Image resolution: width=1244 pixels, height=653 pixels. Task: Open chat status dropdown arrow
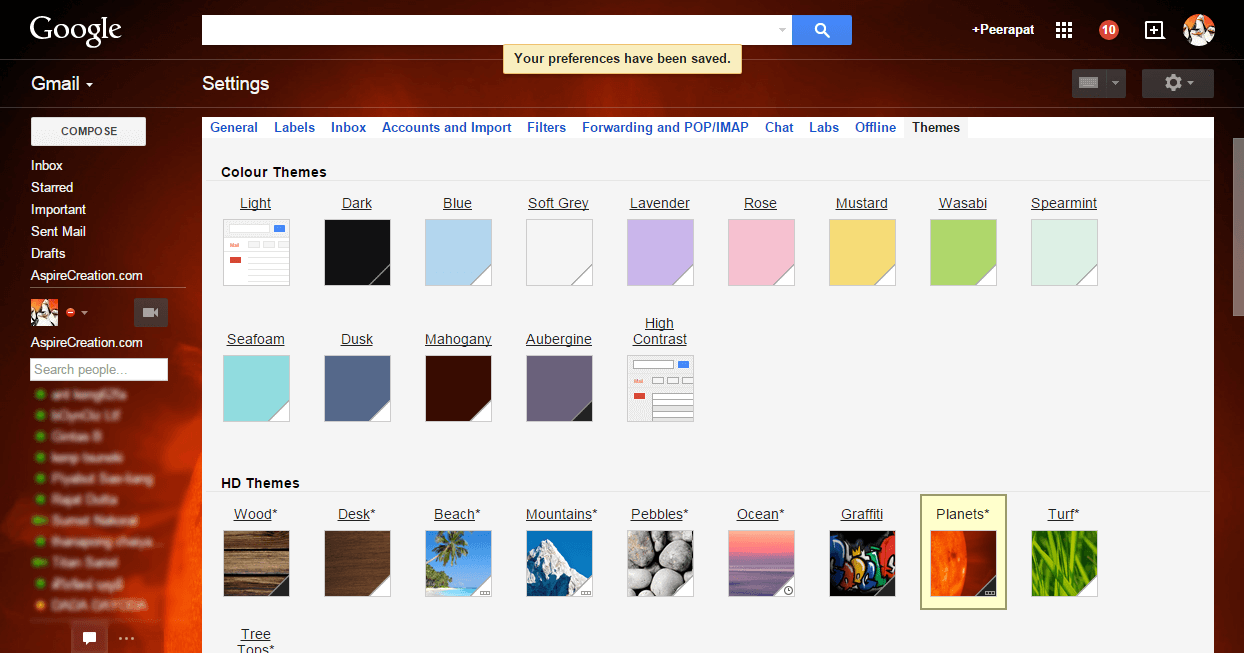pos(85,313)
